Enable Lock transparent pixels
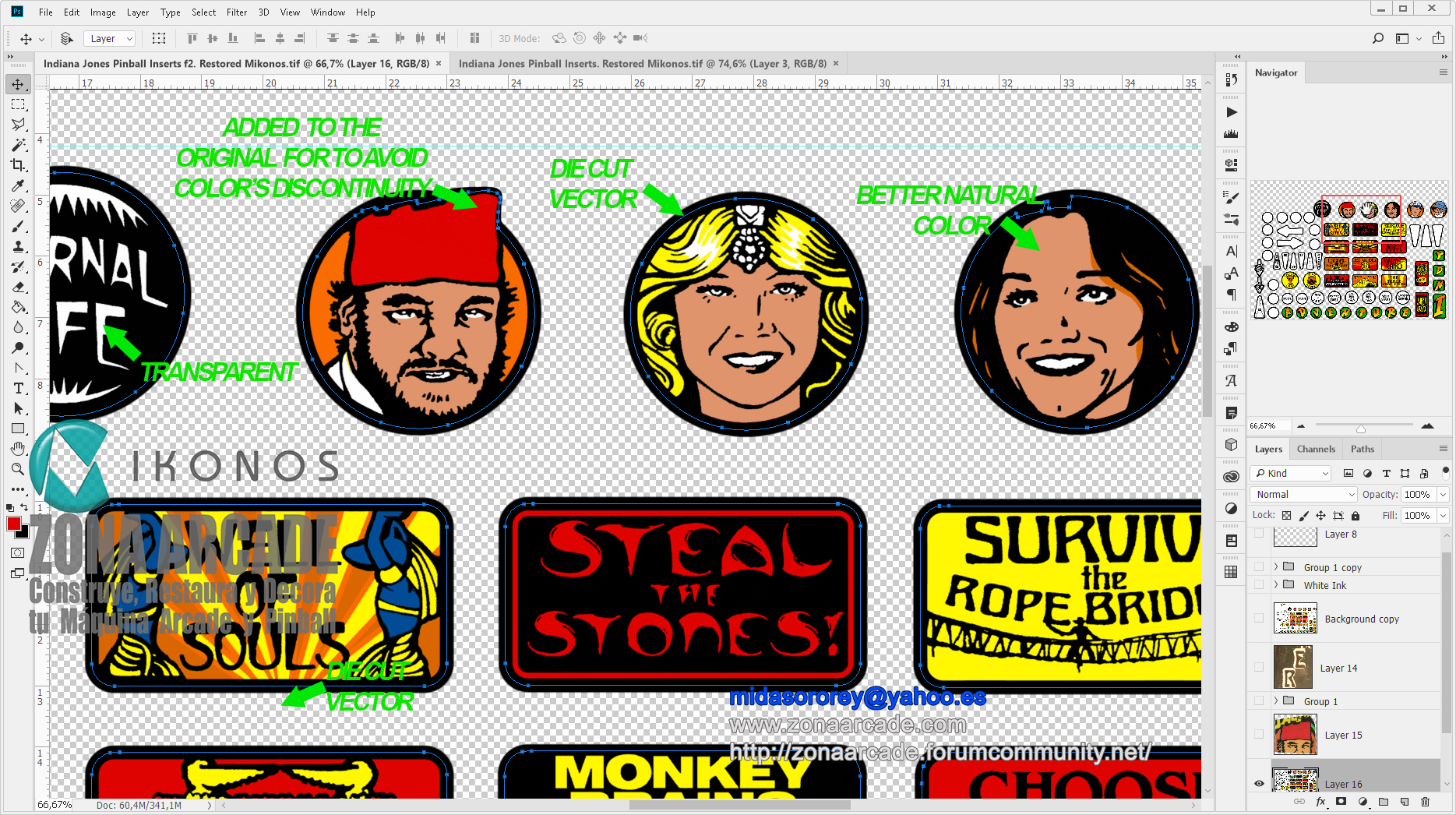The width and height of the screenshot is (1456, 815). click(1287, 515)
